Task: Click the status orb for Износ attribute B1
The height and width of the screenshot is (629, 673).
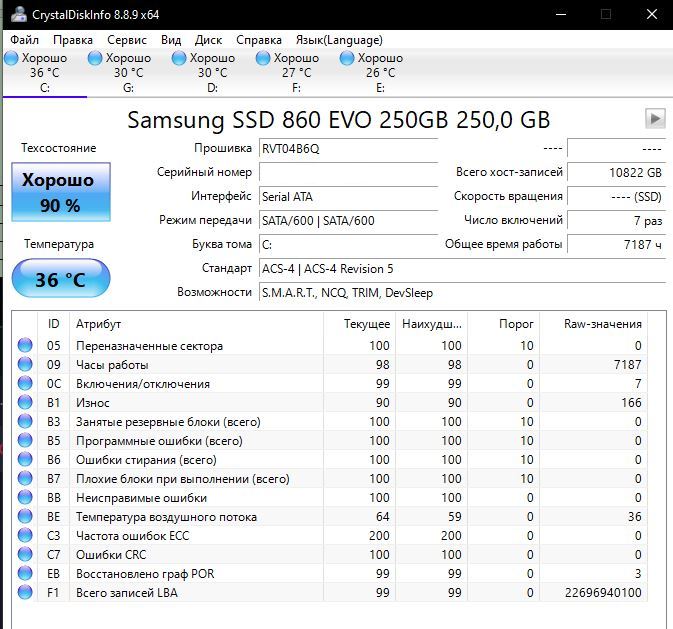Action: coord(25,402)
